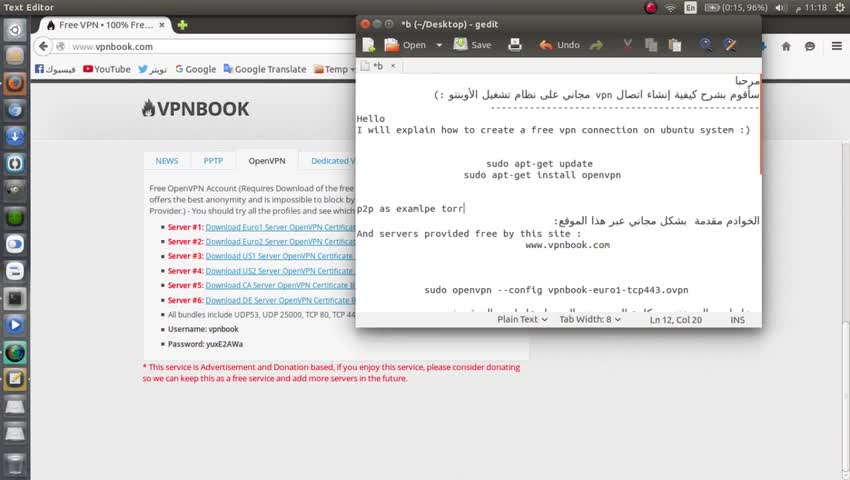
Task: Open Trash in the launcher
Action: click(x=15, y=465)
